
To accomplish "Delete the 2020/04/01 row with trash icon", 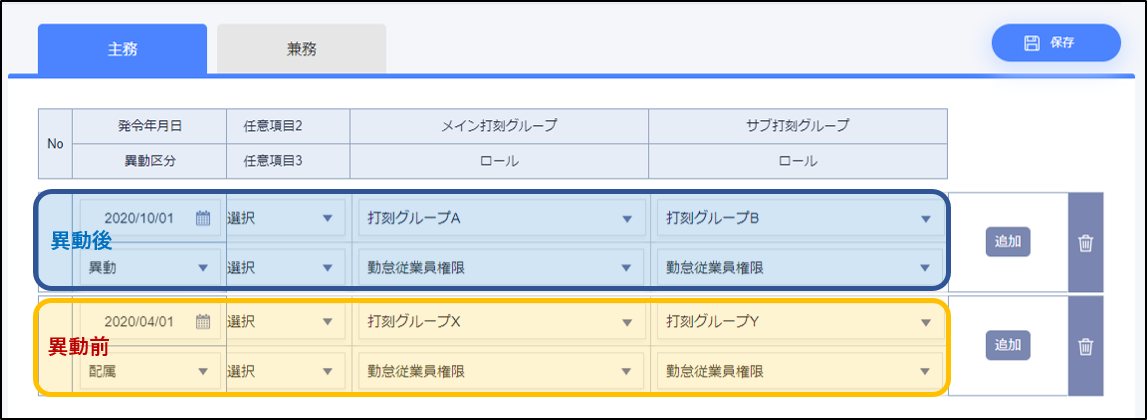I will click(x=1085, y=346).
